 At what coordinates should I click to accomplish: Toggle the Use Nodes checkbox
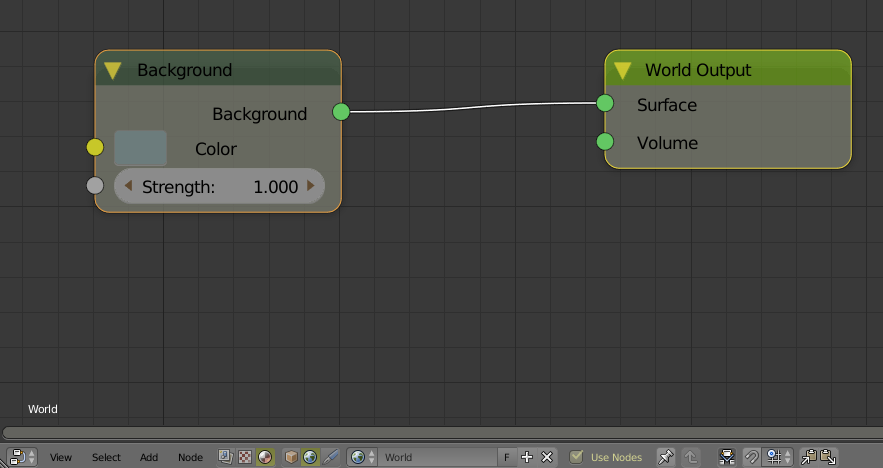(576, 457)
